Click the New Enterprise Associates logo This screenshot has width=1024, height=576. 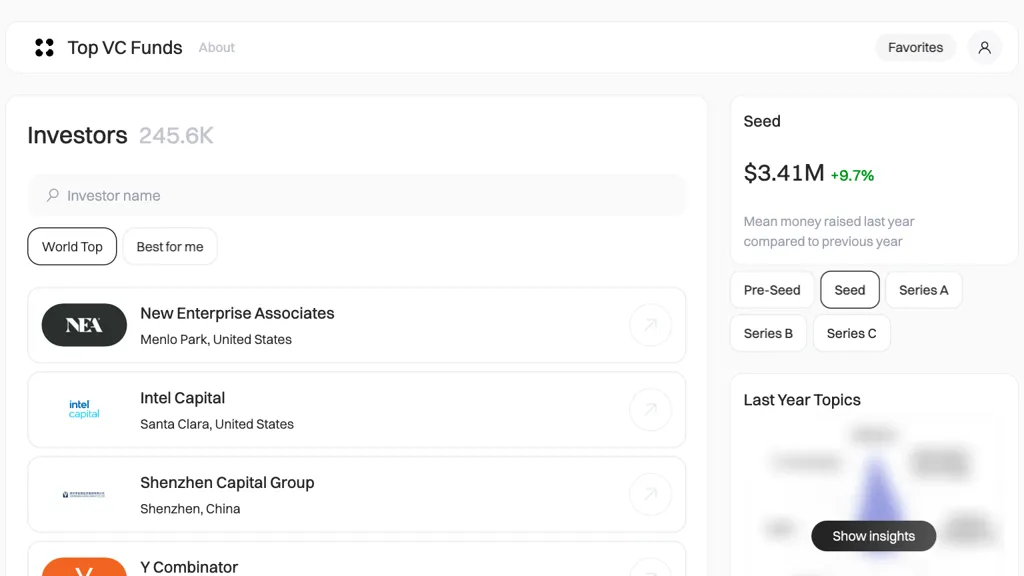point(84,325)
